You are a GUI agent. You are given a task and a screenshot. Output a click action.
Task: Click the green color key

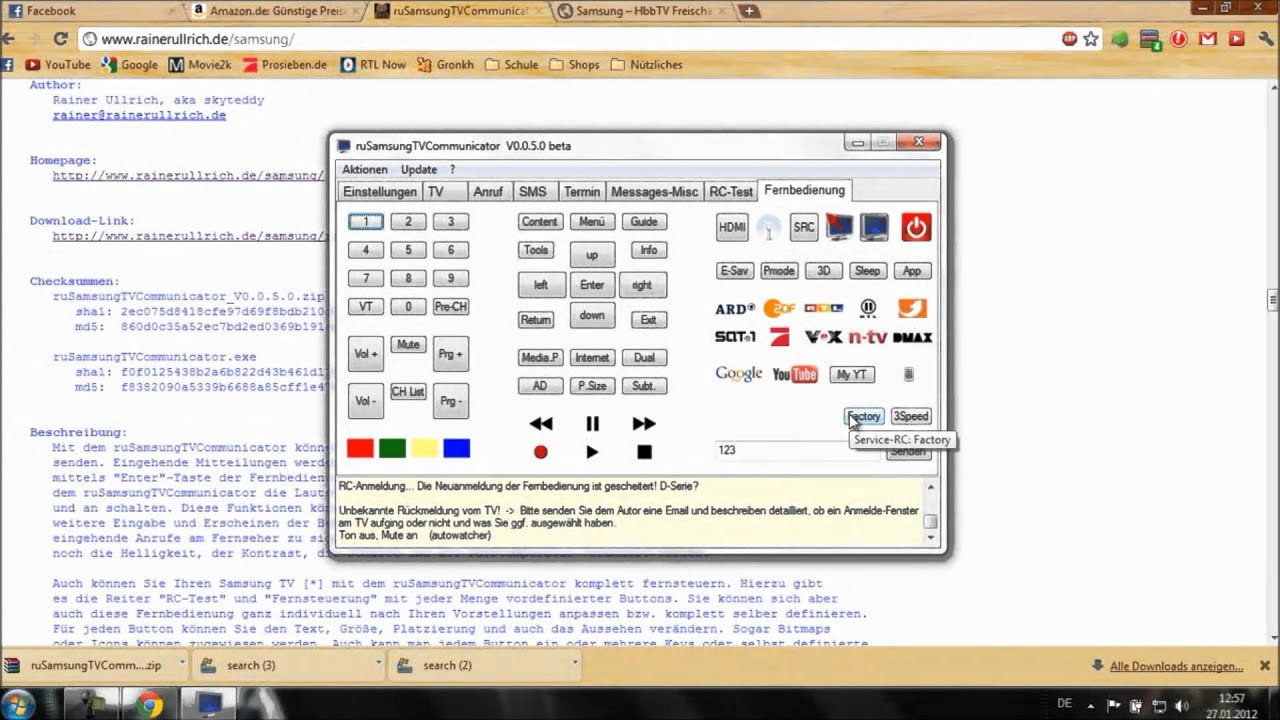click(x=392, y=448)
